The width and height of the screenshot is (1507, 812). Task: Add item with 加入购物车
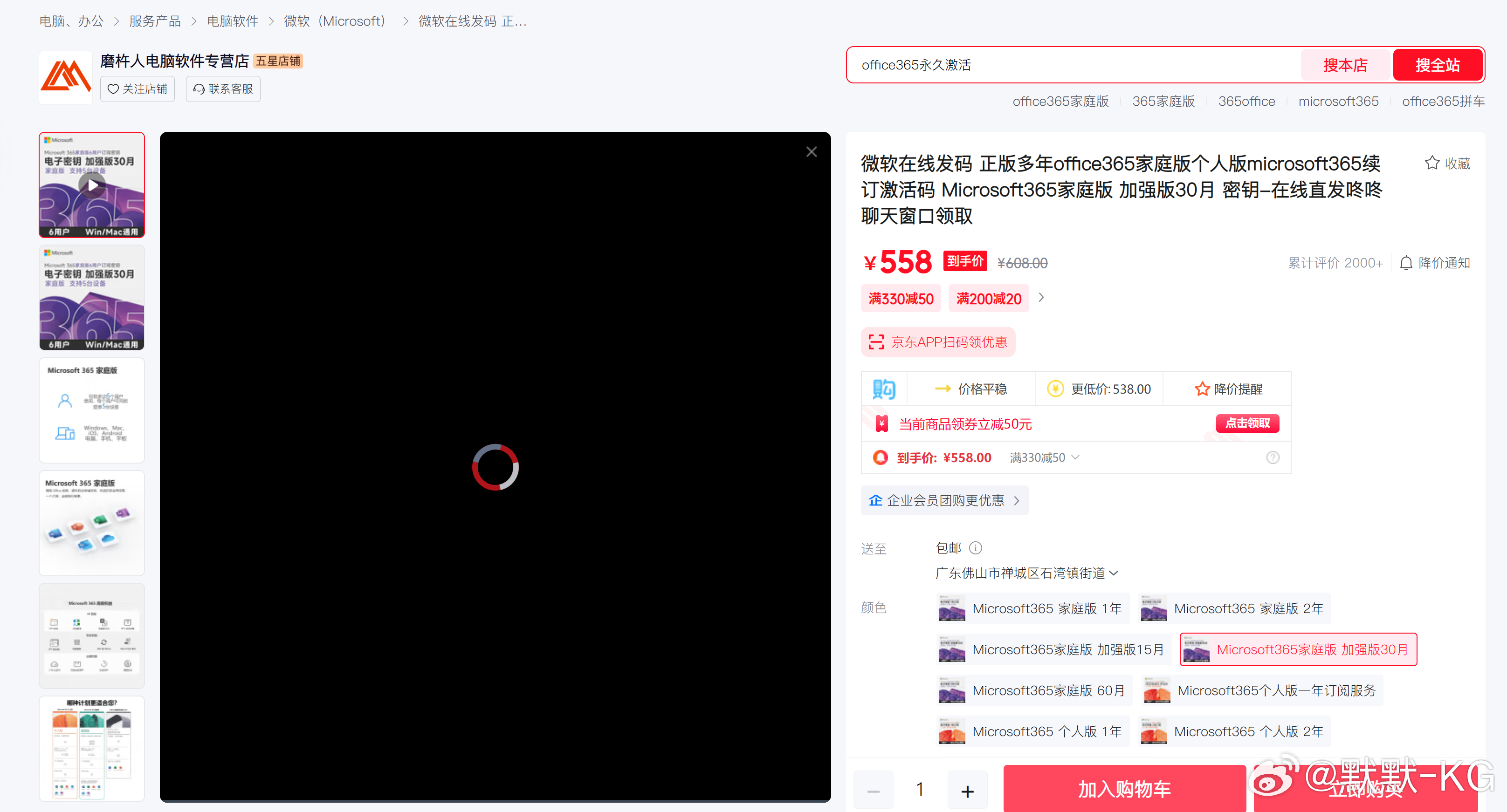click(x=1124, y=789)
